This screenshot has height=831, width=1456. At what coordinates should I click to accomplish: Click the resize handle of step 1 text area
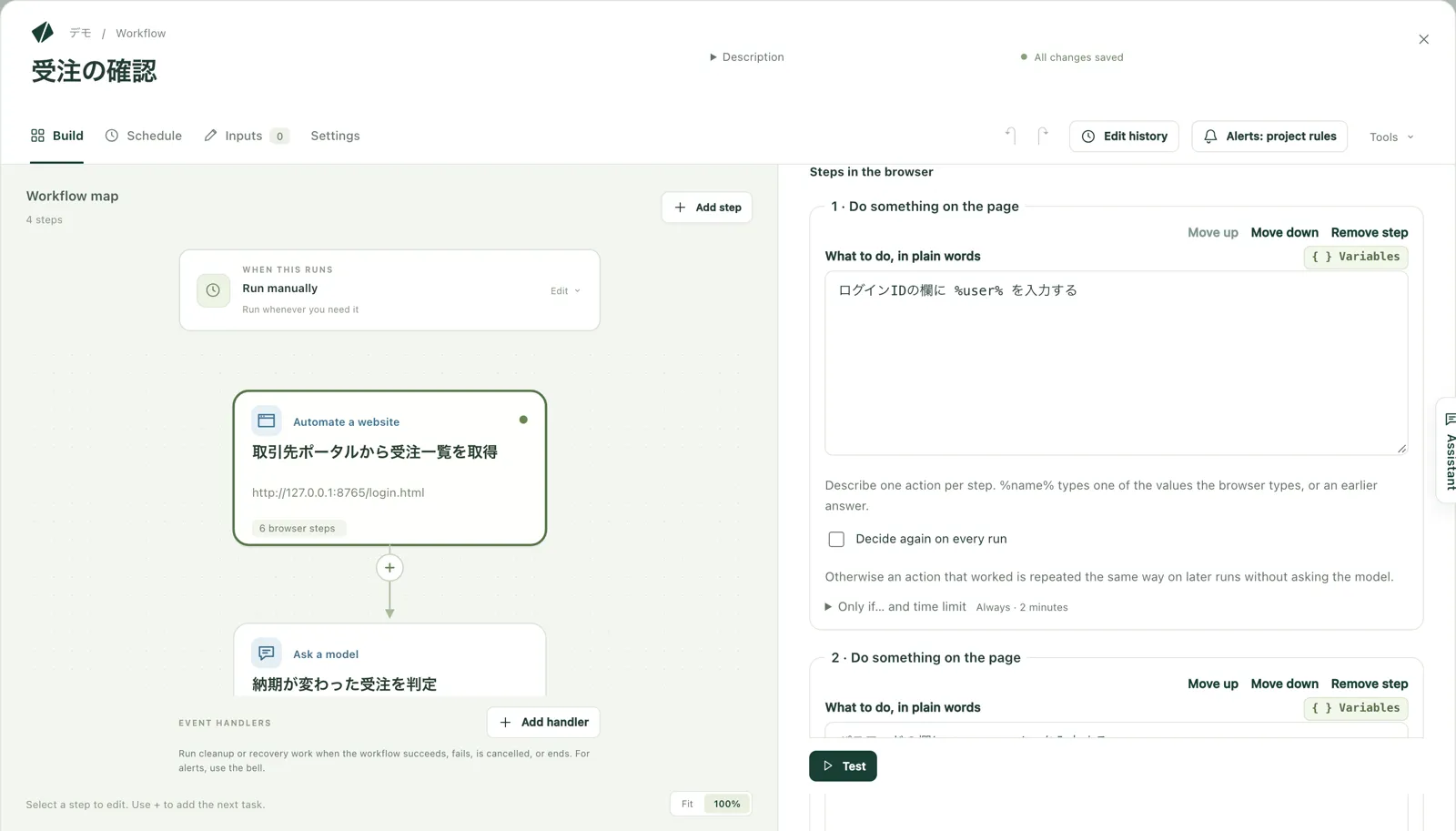1401,448
